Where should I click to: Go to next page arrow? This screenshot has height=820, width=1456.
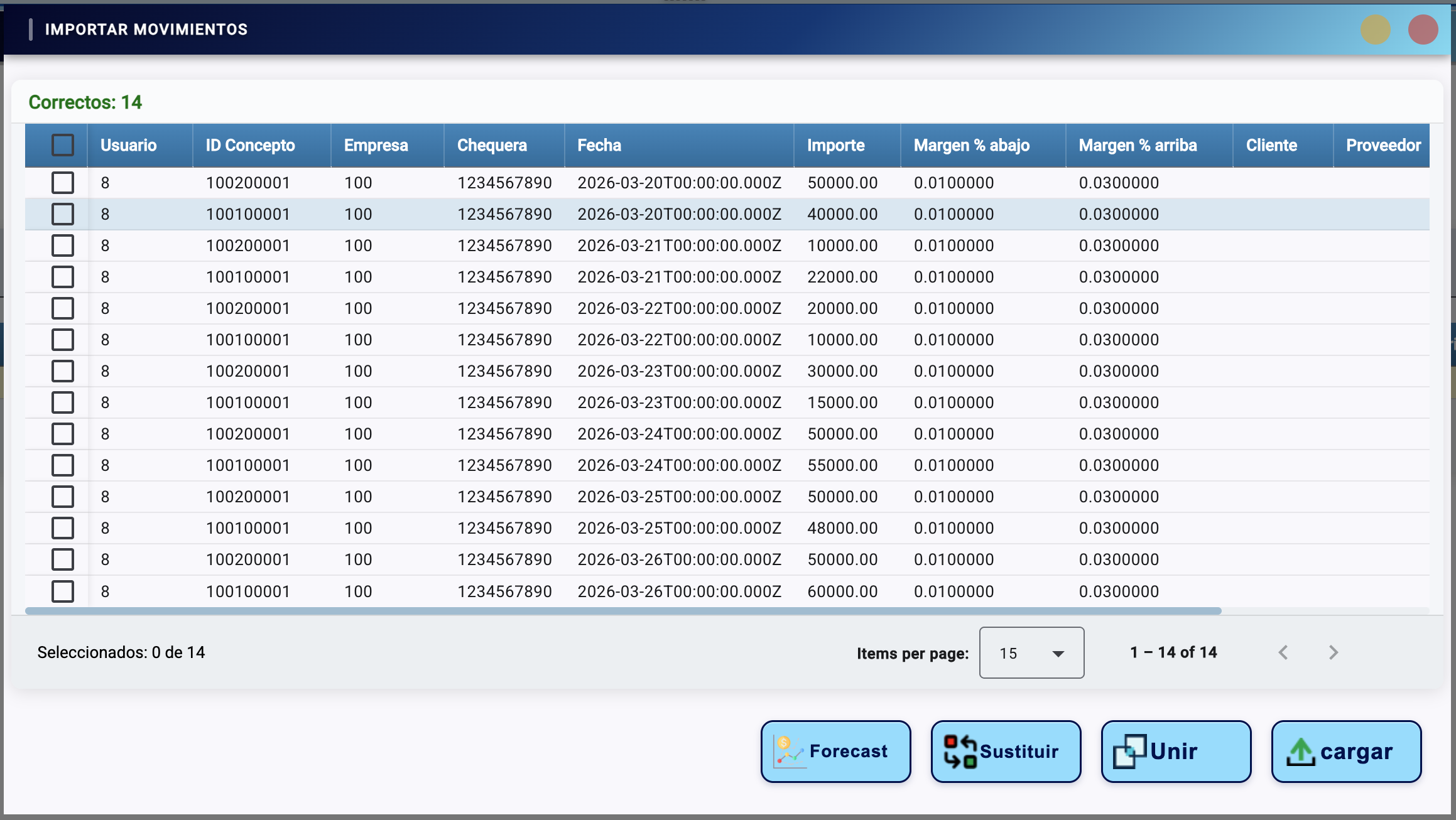point(1333,653)
